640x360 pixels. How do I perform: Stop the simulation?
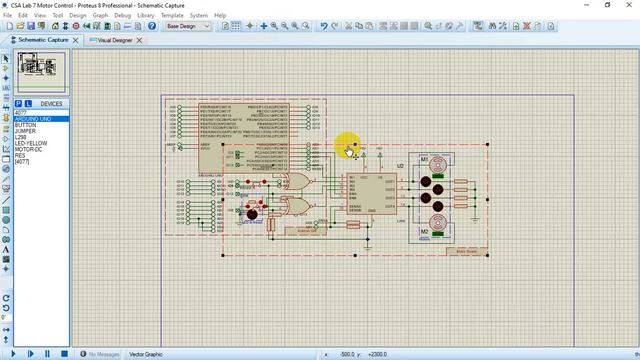64,354
